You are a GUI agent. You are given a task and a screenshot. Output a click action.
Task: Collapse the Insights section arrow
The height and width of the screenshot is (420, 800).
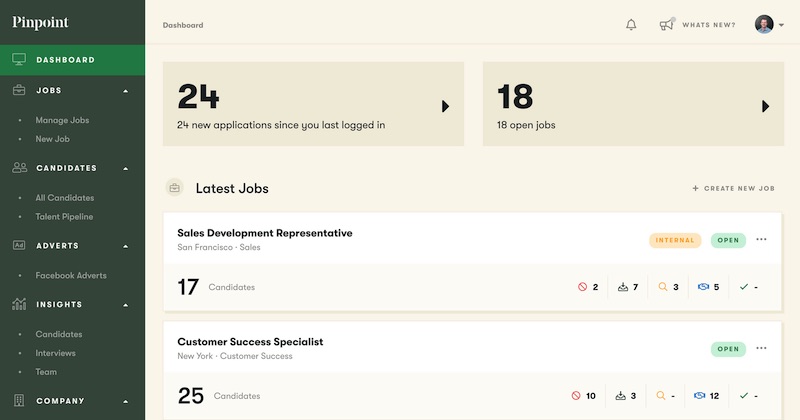(x=126, y=305)
